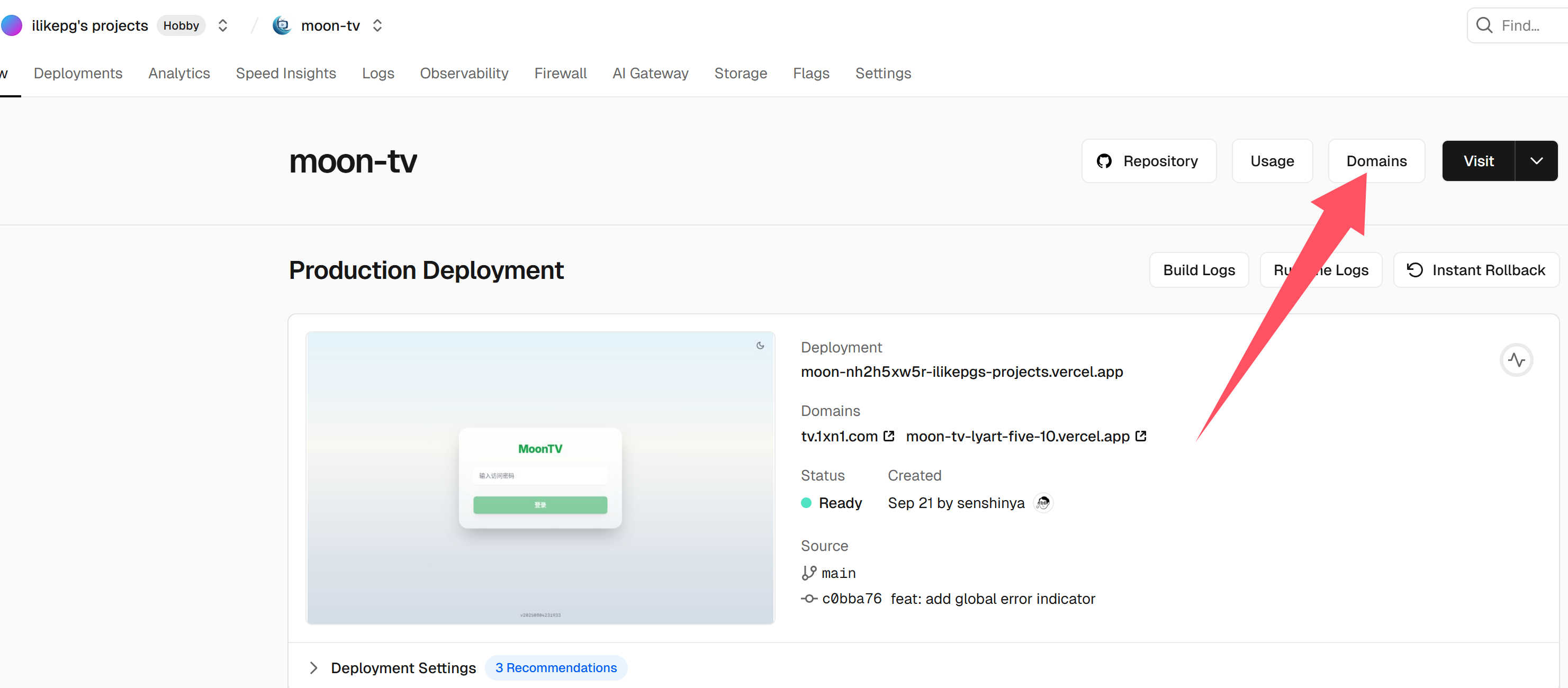Screen dimensions: 1568x688
Task: Open the GitHub Repository button
Action: tap(1148, 161)
